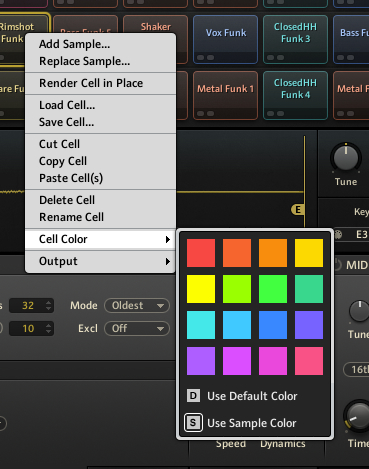Viewport: 369px width, 469px height.
Task: Select Use Sample Color label
Action: point(252,423)
